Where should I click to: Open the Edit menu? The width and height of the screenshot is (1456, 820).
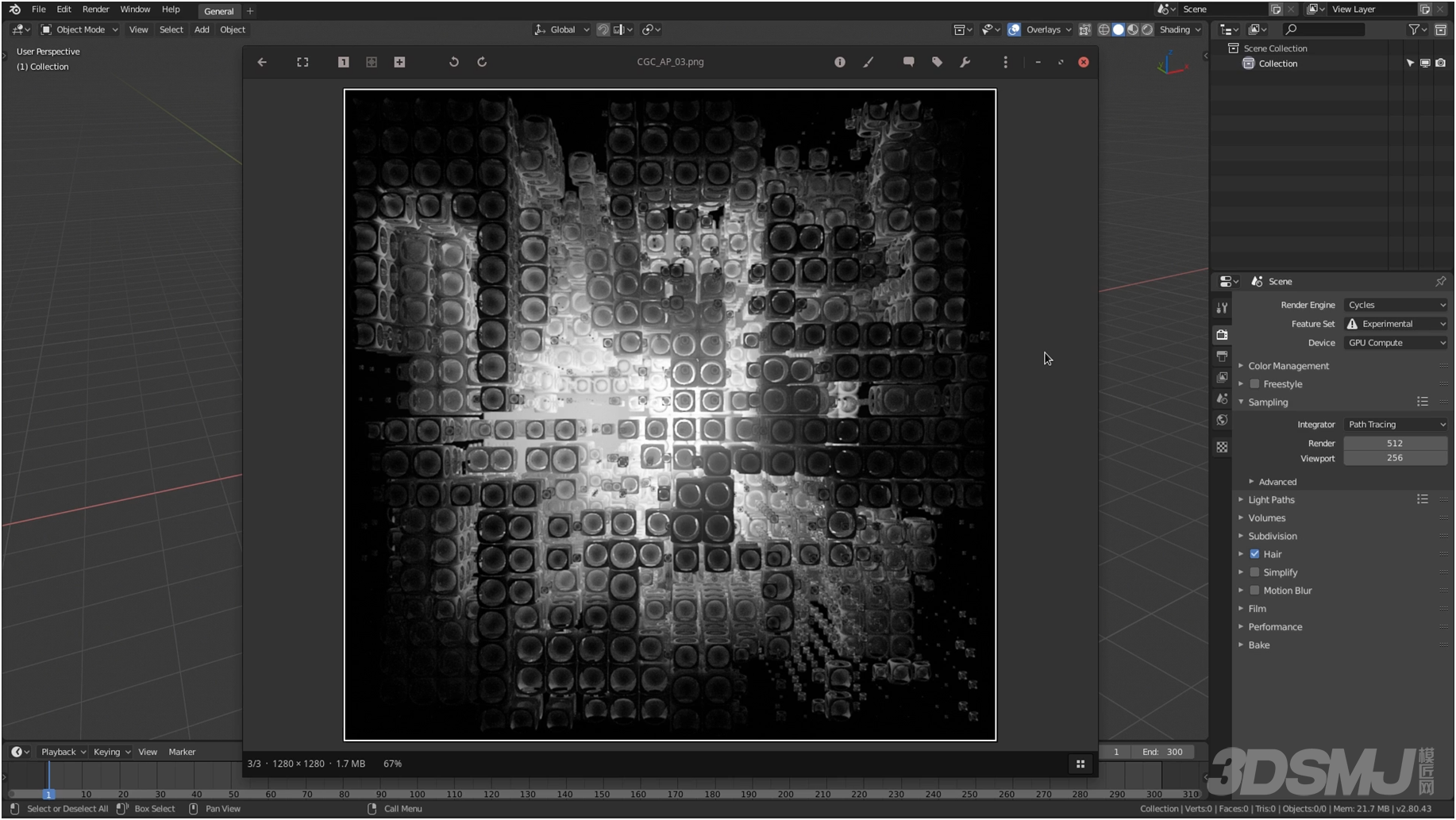tap(64, 10)
